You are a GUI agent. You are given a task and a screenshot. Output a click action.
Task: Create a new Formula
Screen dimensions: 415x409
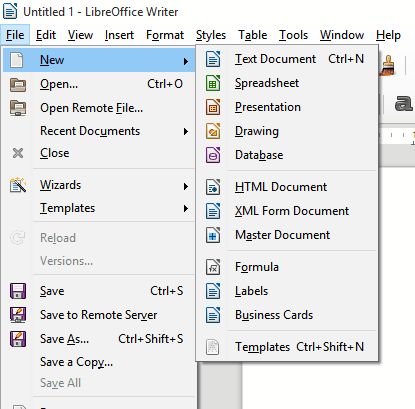[x=287, y=267]
